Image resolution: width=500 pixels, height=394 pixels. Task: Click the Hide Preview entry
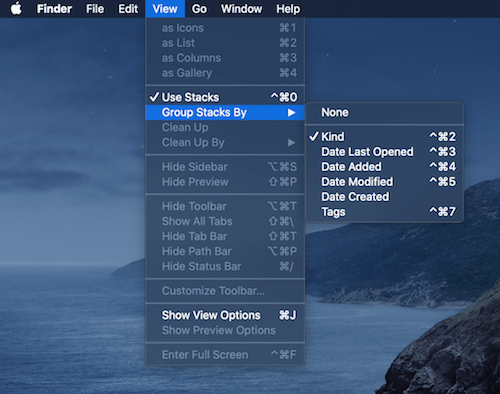pos(225,182)
